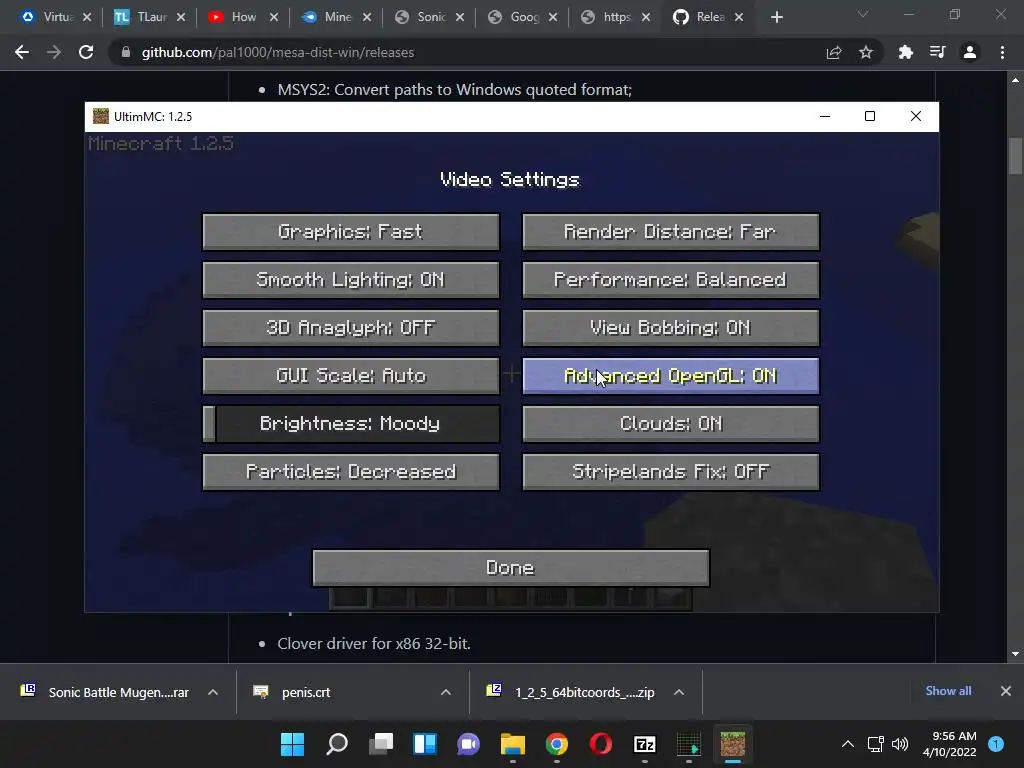Image resolution: width=1024 pixels, height=768 pixels.
Task: Switch to the Mine tab
Action: click(x=336, y=17)
